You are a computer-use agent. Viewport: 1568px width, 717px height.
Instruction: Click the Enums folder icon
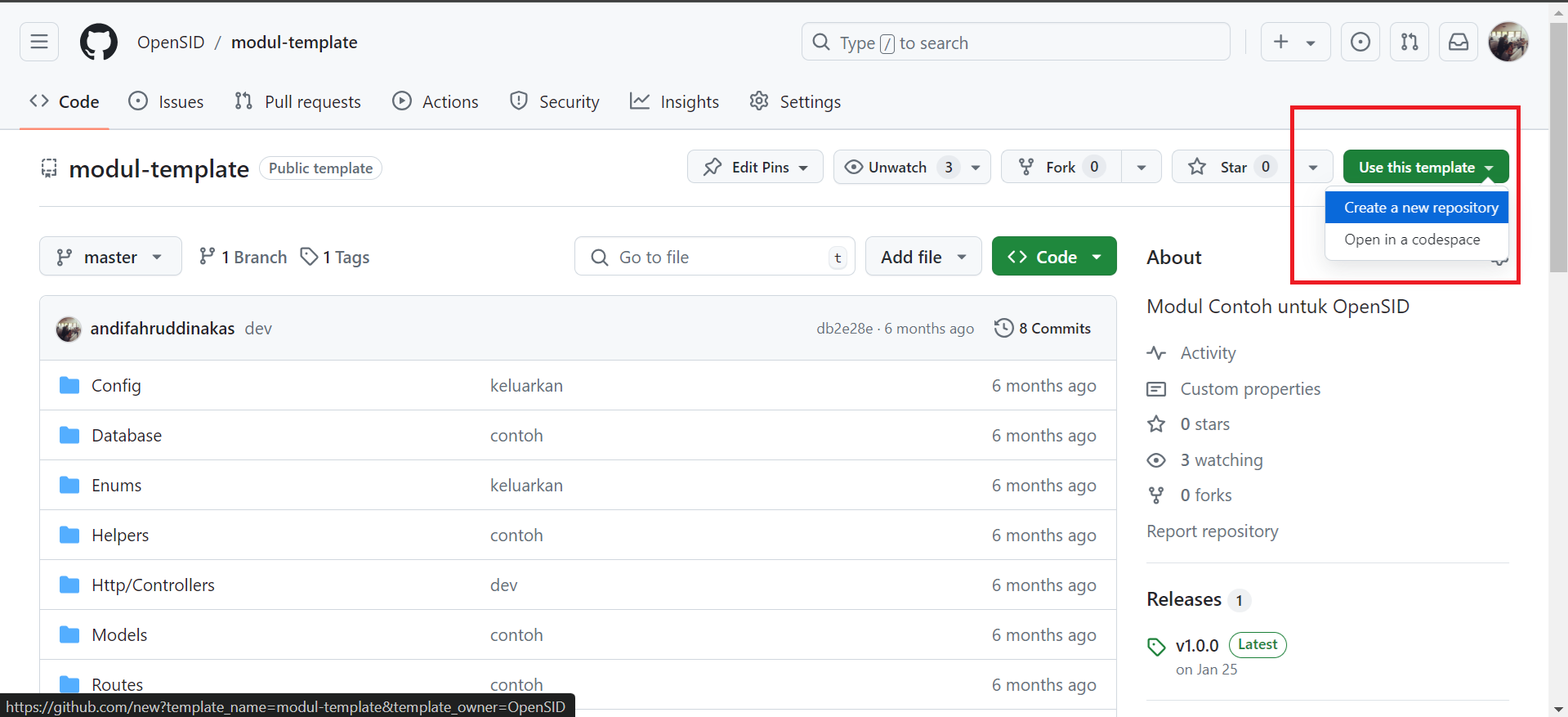pos(69,485)
